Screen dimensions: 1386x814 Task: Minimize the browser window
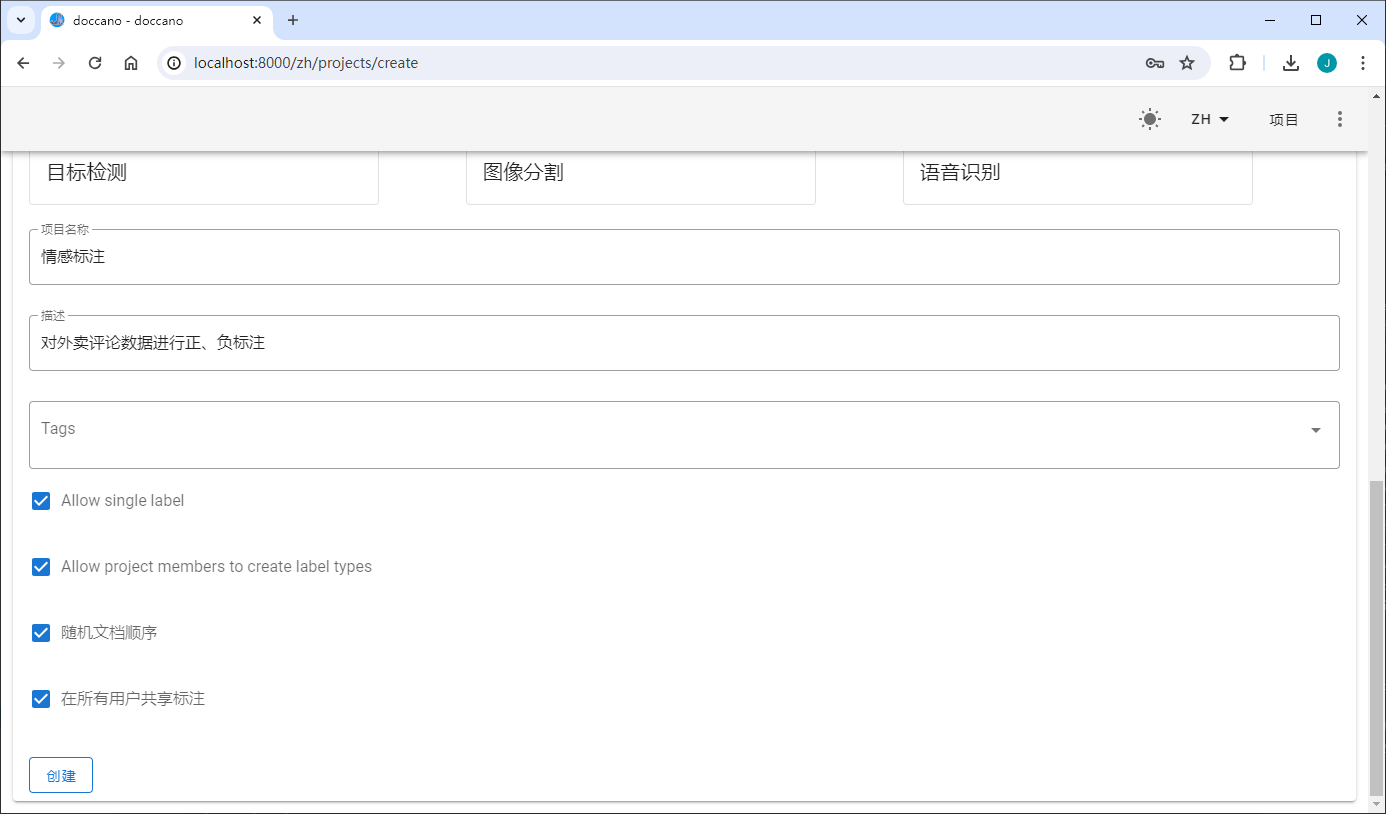pos(1270,20)
